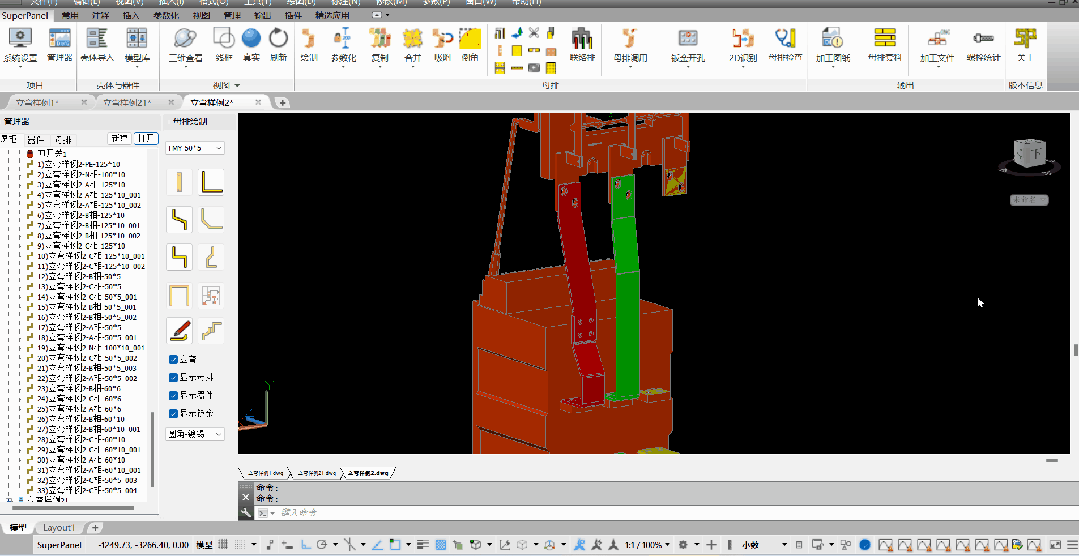Click the manager tree vertical scrollbar
The height and width of the screenshot is (556, 1079).
click(x=152, y=449)
